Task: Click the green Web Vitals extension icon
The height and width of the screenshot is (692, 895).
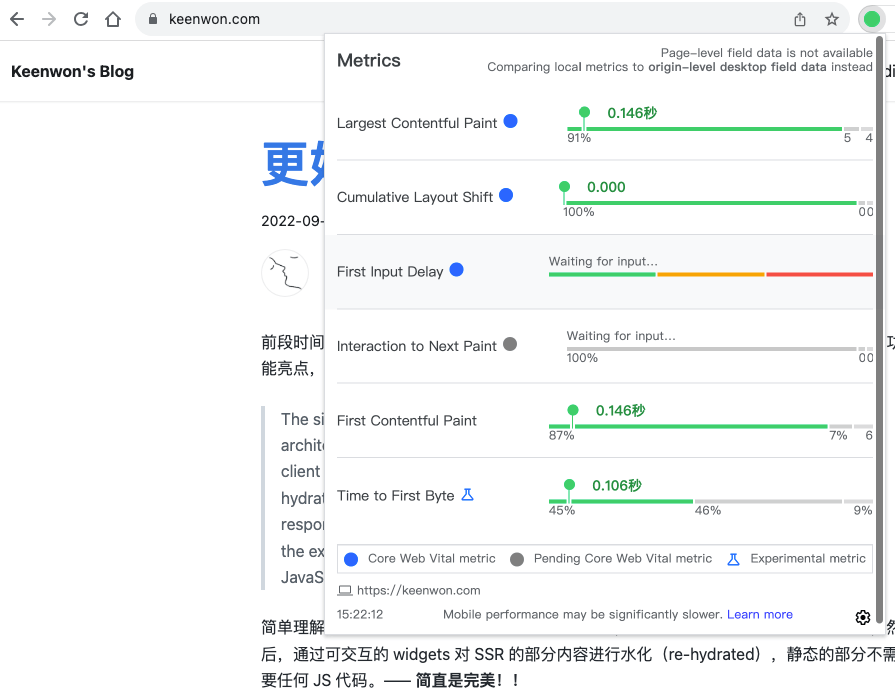Action: click(x=871, y=19)
